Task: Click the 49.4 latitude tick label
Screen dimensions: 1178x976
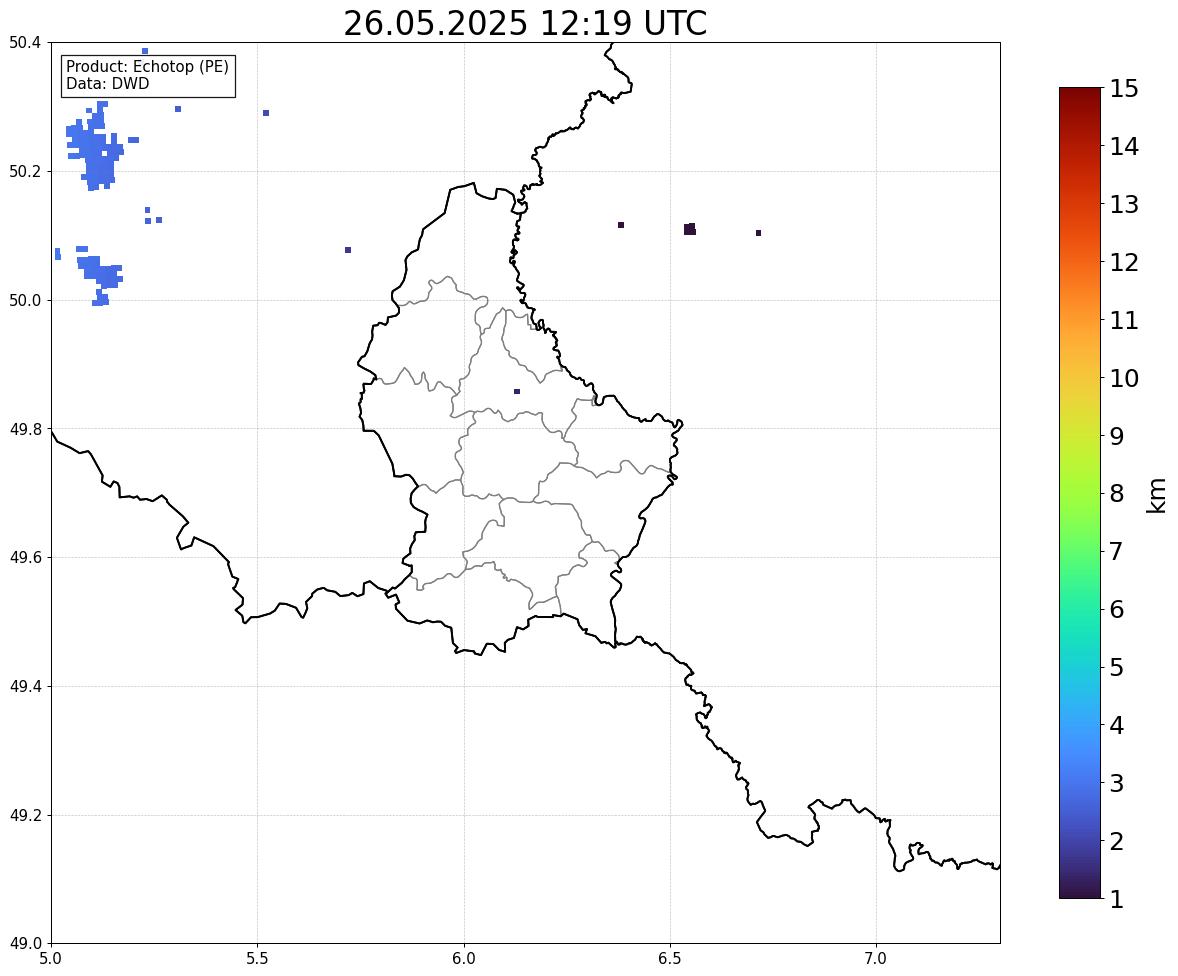Action: 24,687
